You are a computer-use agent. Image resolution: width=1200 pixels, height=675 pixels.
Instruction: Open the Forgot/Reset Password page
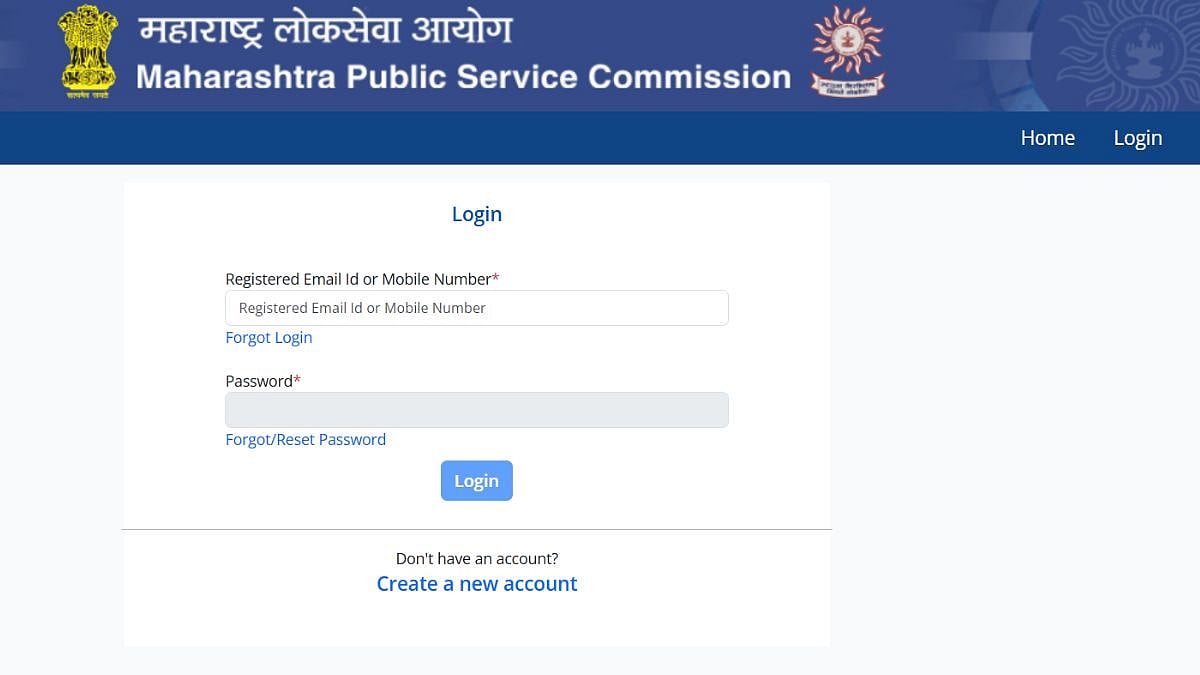click(x=305, y=439)
